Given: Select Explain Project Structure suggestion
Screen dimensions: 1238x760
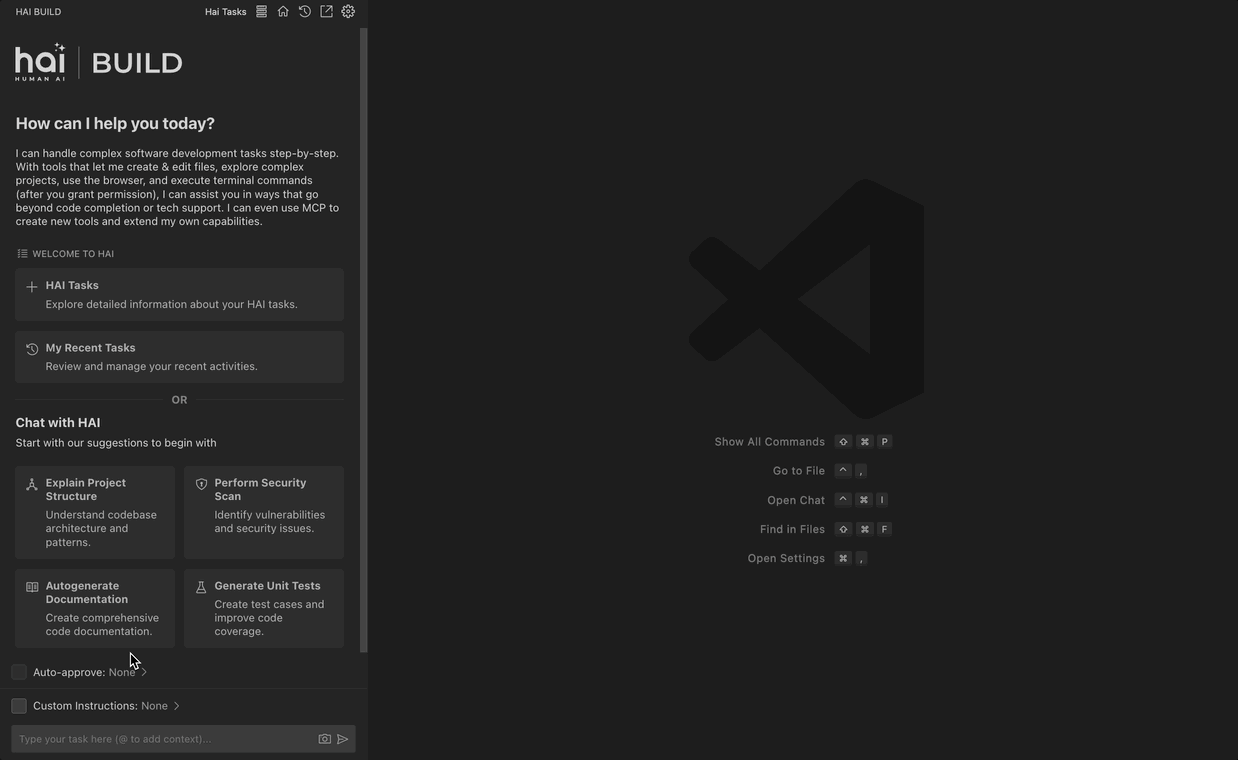Looking at the screenshot, I should click(x=95, y=512).
